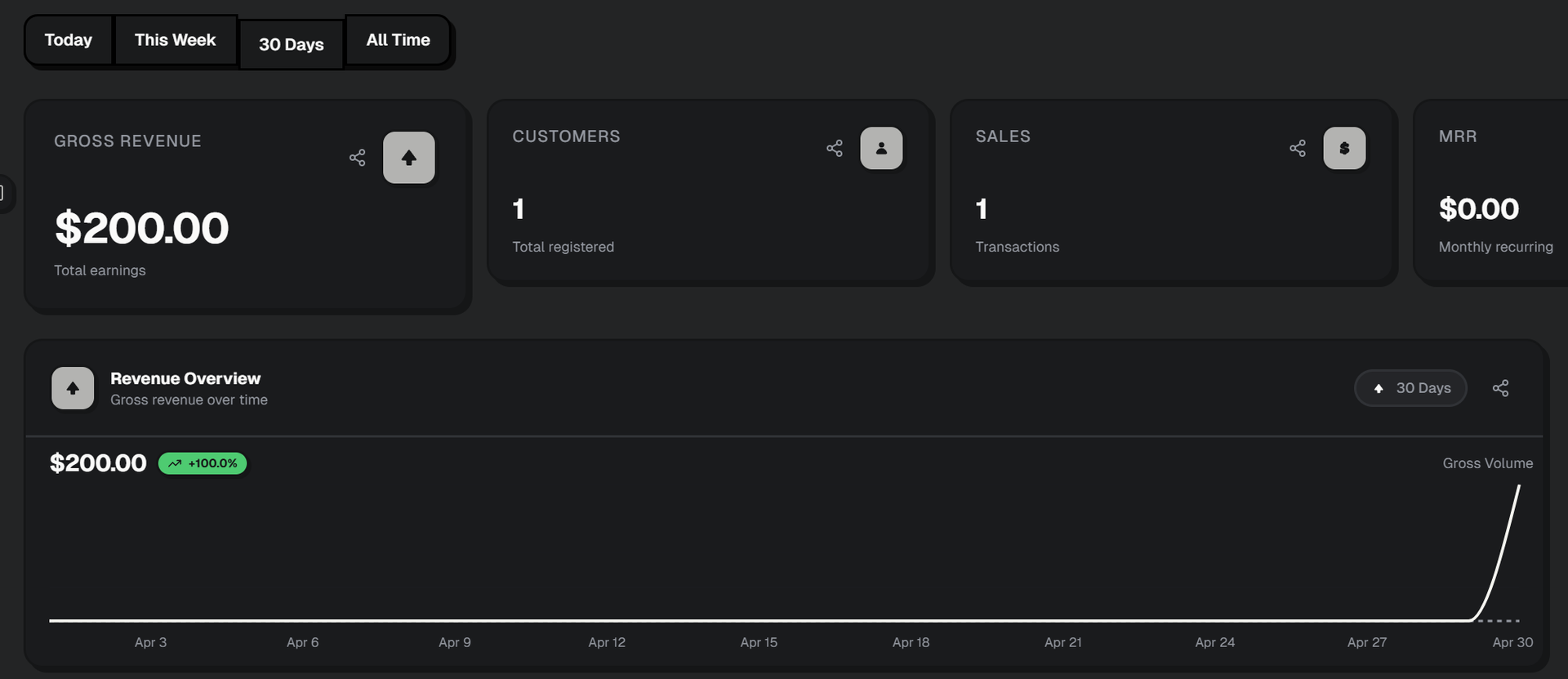Click the person icon on Customers card
The width and height of the screenshot is (1568, 679).
click(x=881, y=148)
